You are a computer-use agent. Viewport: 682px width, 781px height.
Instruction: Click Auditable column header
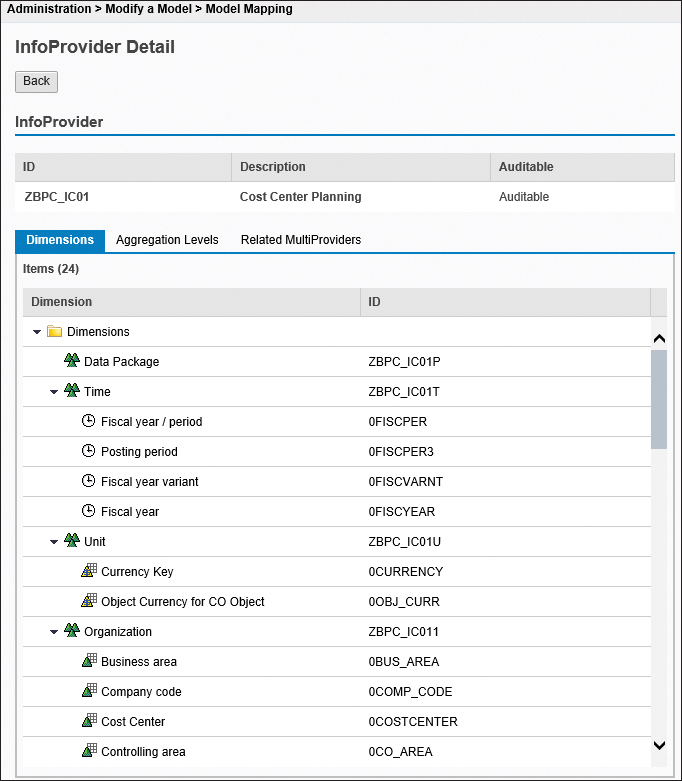click(x=582, y=167)
